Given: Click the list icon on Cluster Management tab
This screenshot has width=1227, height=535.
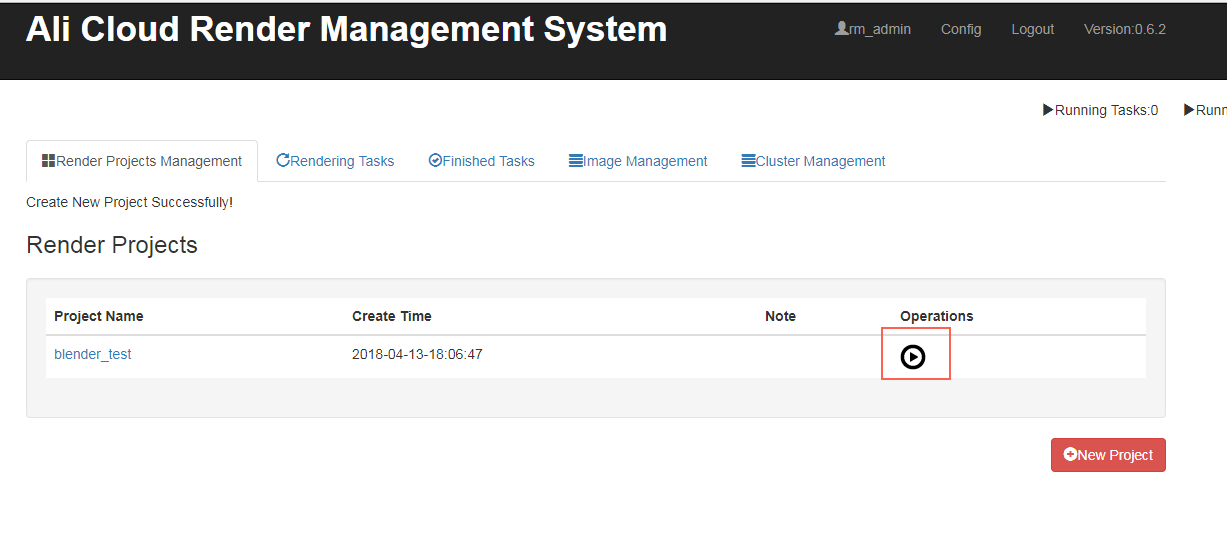Looking at the screenshot, I should (748, 160).
